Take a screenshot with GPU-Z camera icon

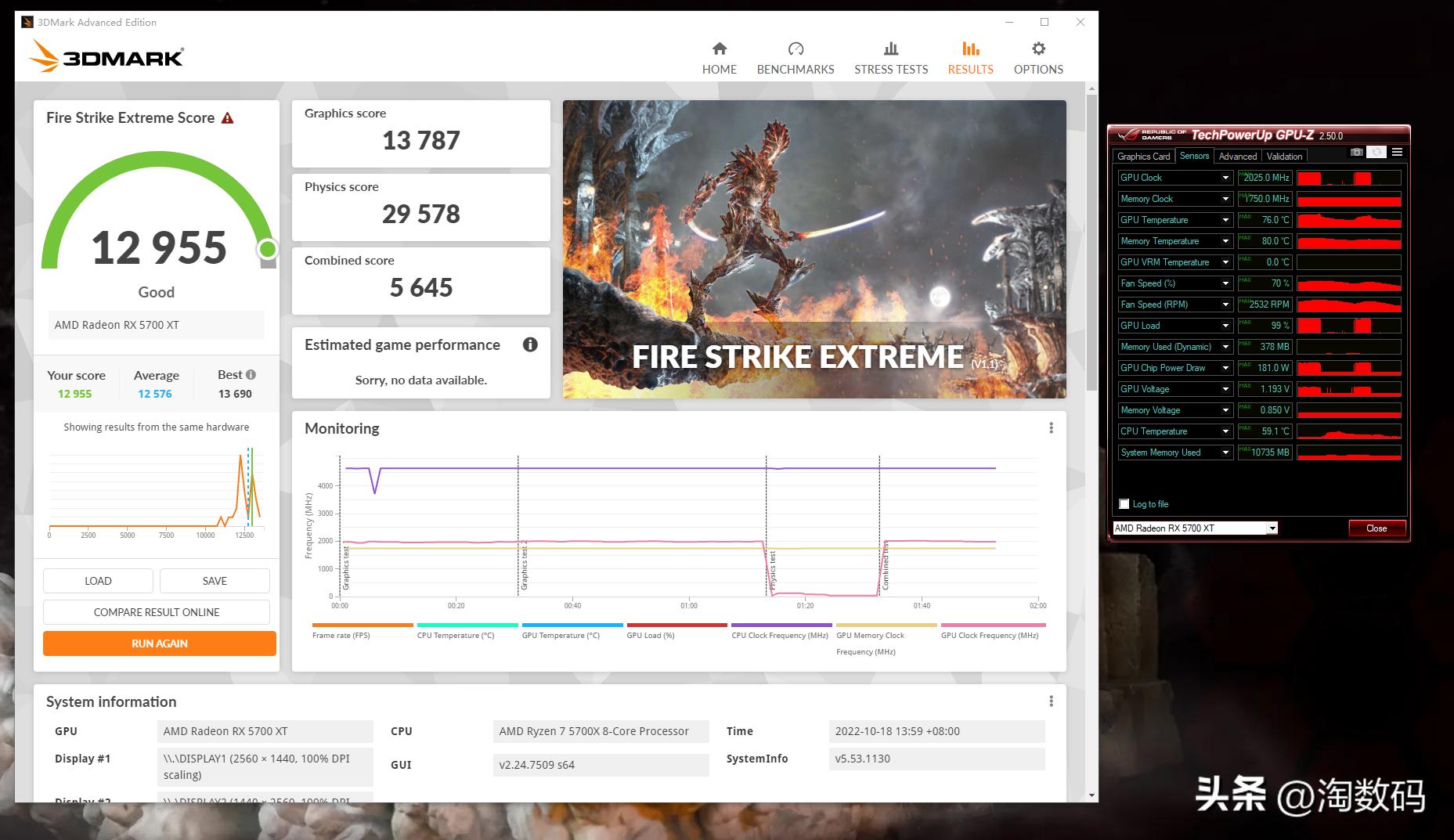[x=1358, y=152]
